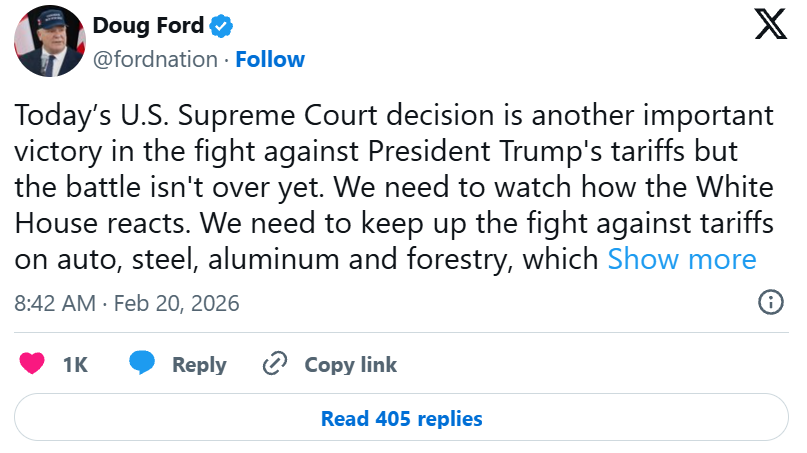The image size is (807, 453).
Task: Expand the tweet with Show more
Action: click(682, 259)
